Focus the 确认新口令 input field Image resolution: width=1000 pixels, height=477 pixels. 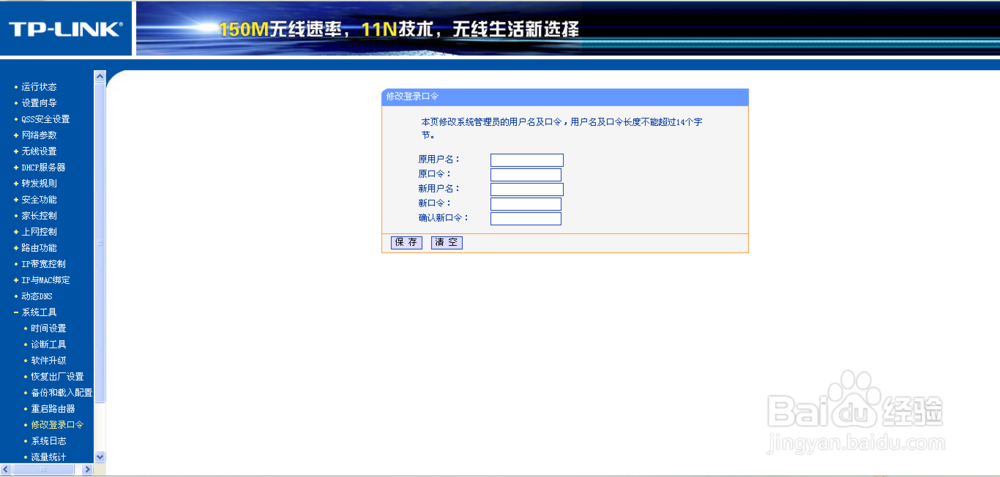point(526,219)
